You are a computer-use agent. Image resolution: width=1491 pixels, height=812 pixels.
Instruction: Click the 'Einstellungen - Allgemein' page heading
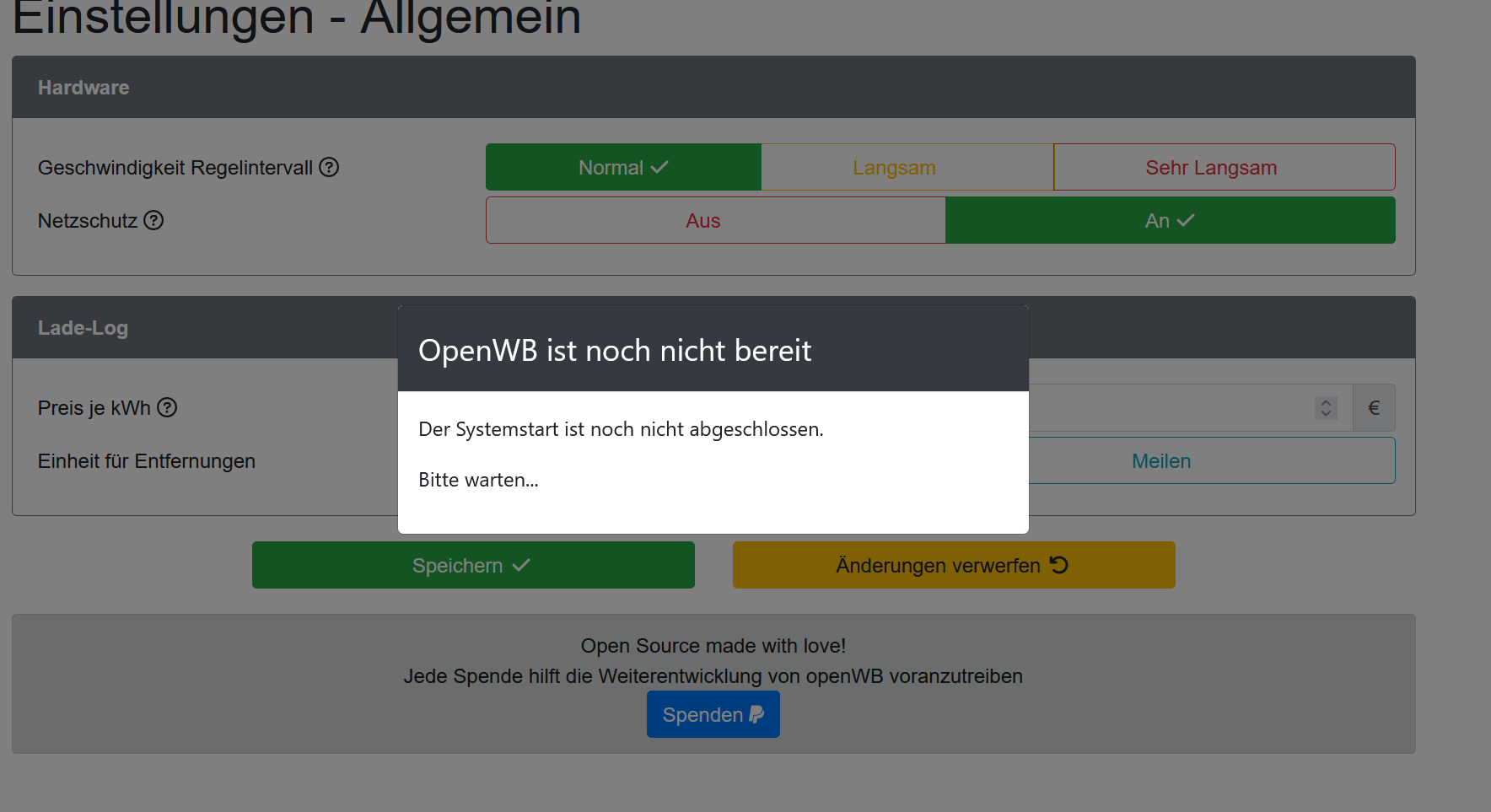(297, 17)
